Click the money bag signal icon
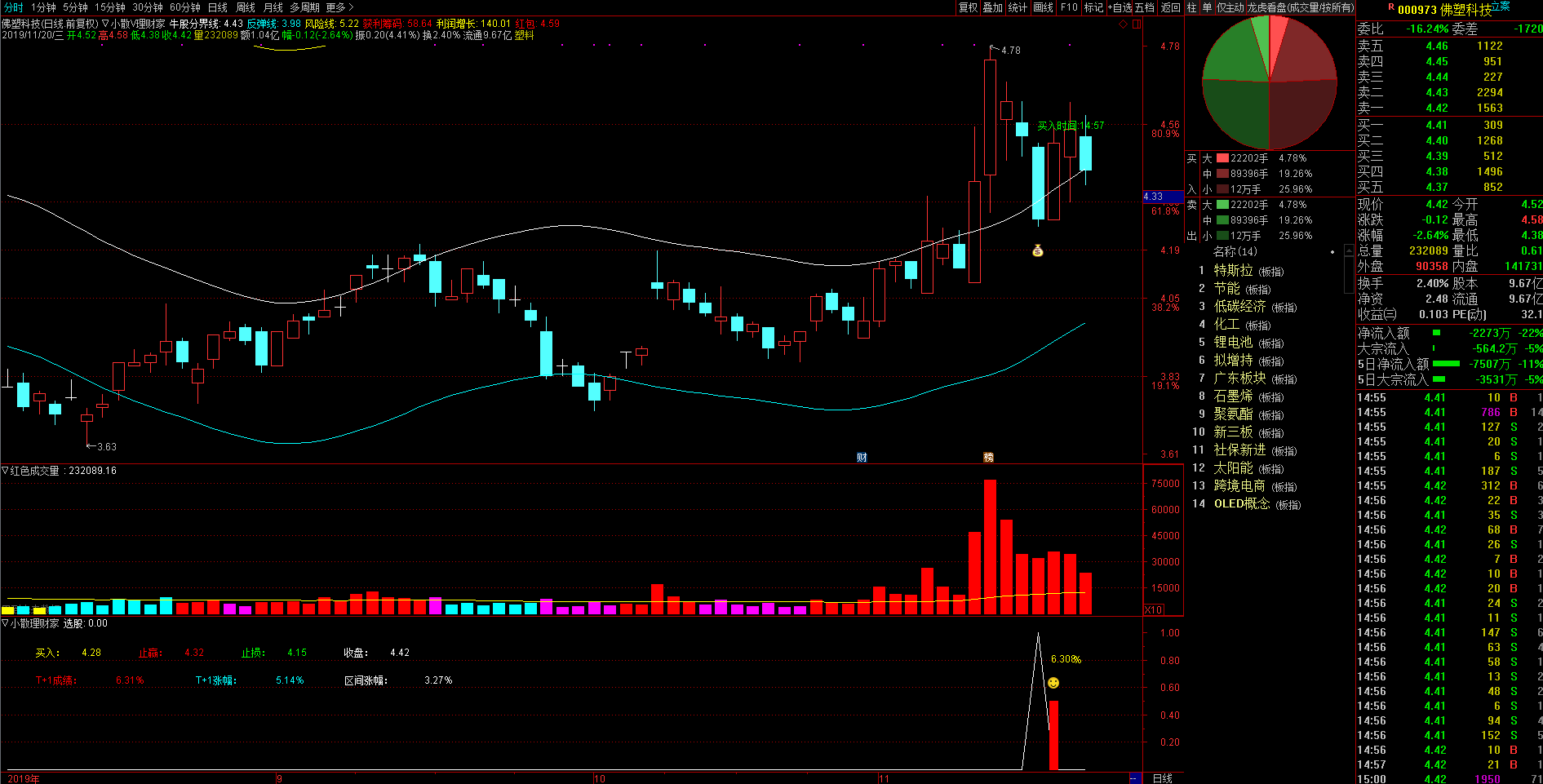The width and height of the screenshot is (1543, 784). (1038, 250)
